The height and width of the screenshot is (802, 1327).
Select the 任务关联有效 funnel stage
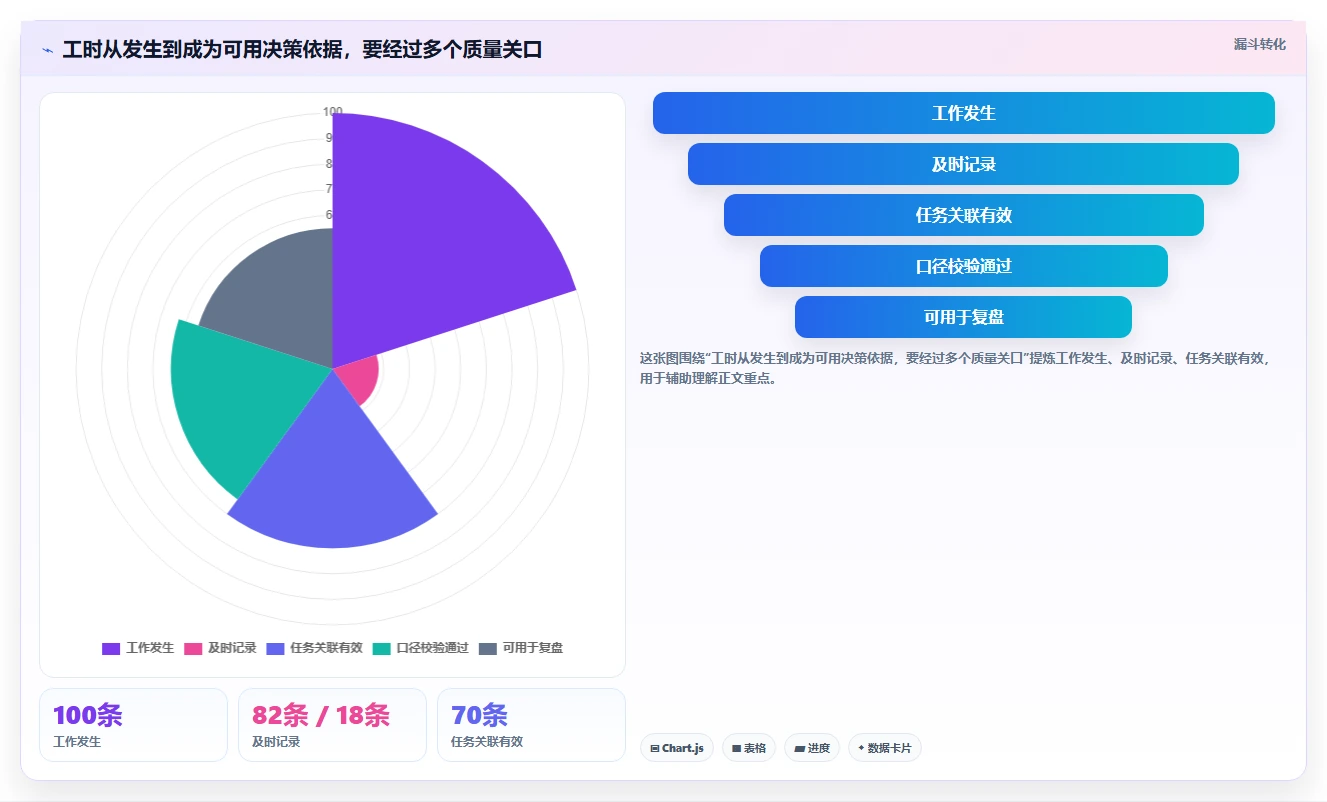tap(964, 215)
